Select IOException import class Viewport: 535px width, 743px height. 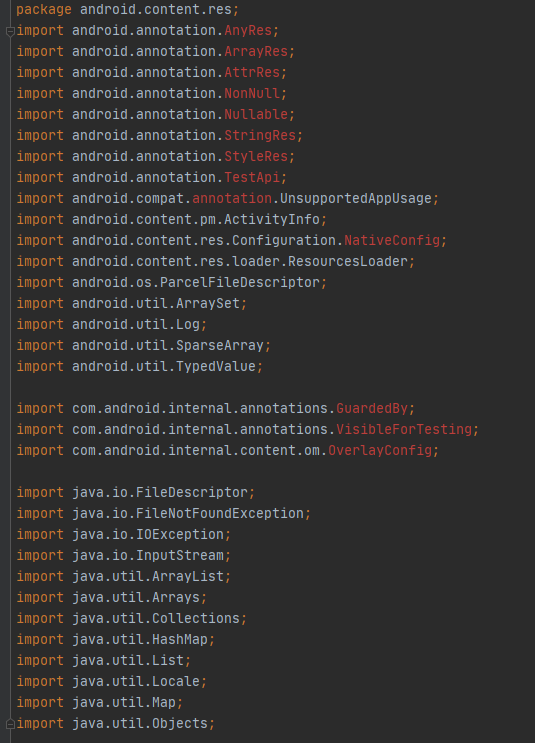[180, 534]
